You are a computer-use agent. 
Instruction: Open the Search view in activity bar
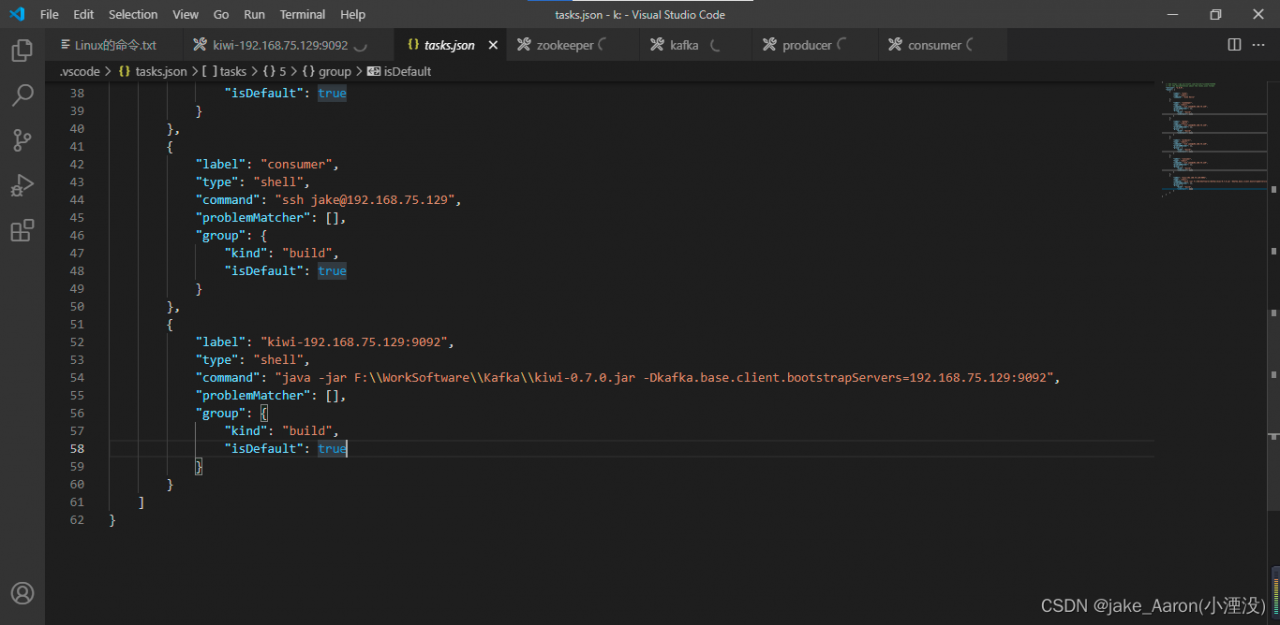[x=22, y=96]
